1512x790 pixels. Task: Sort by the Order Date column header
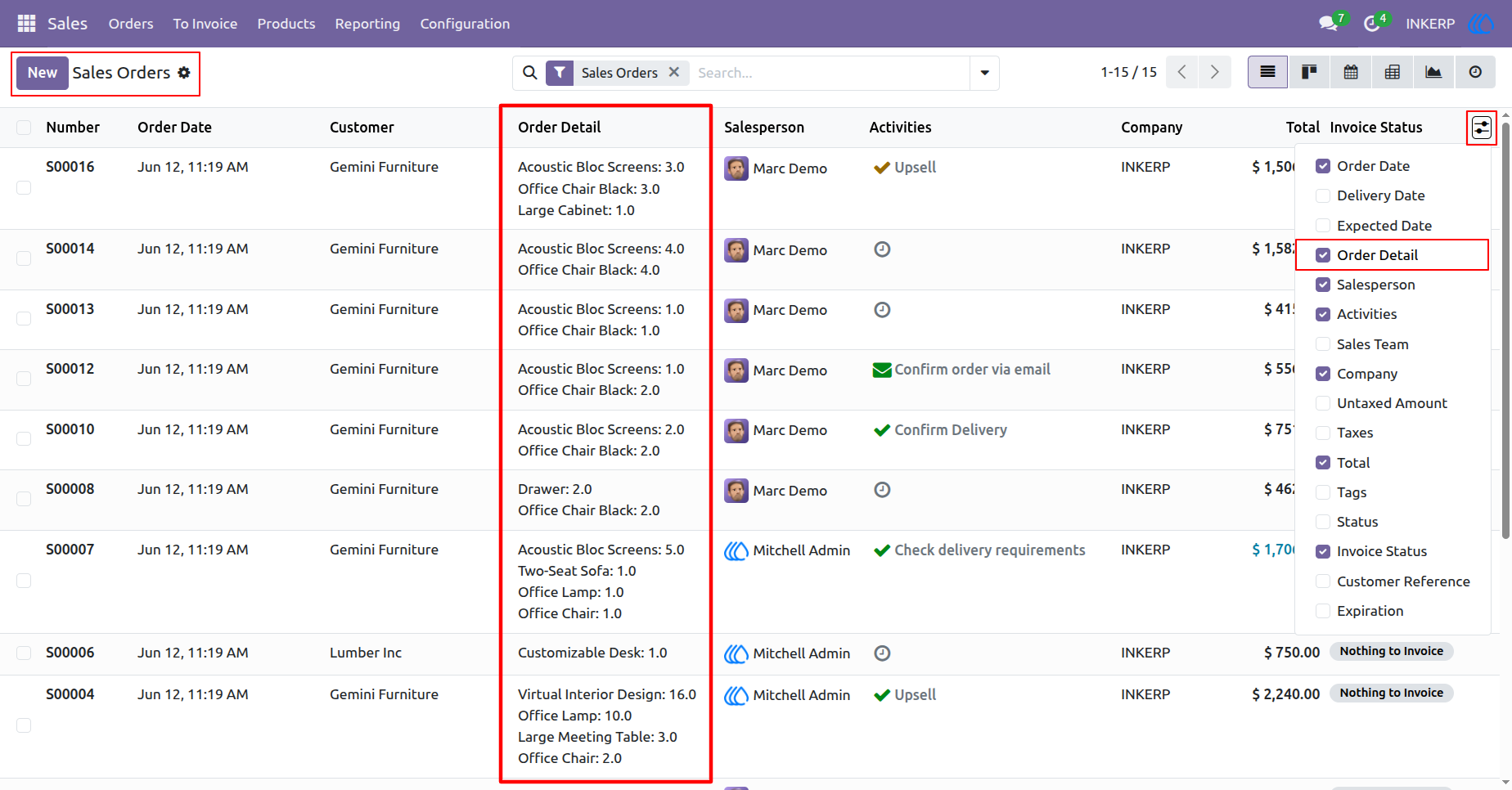click(174, 128)
